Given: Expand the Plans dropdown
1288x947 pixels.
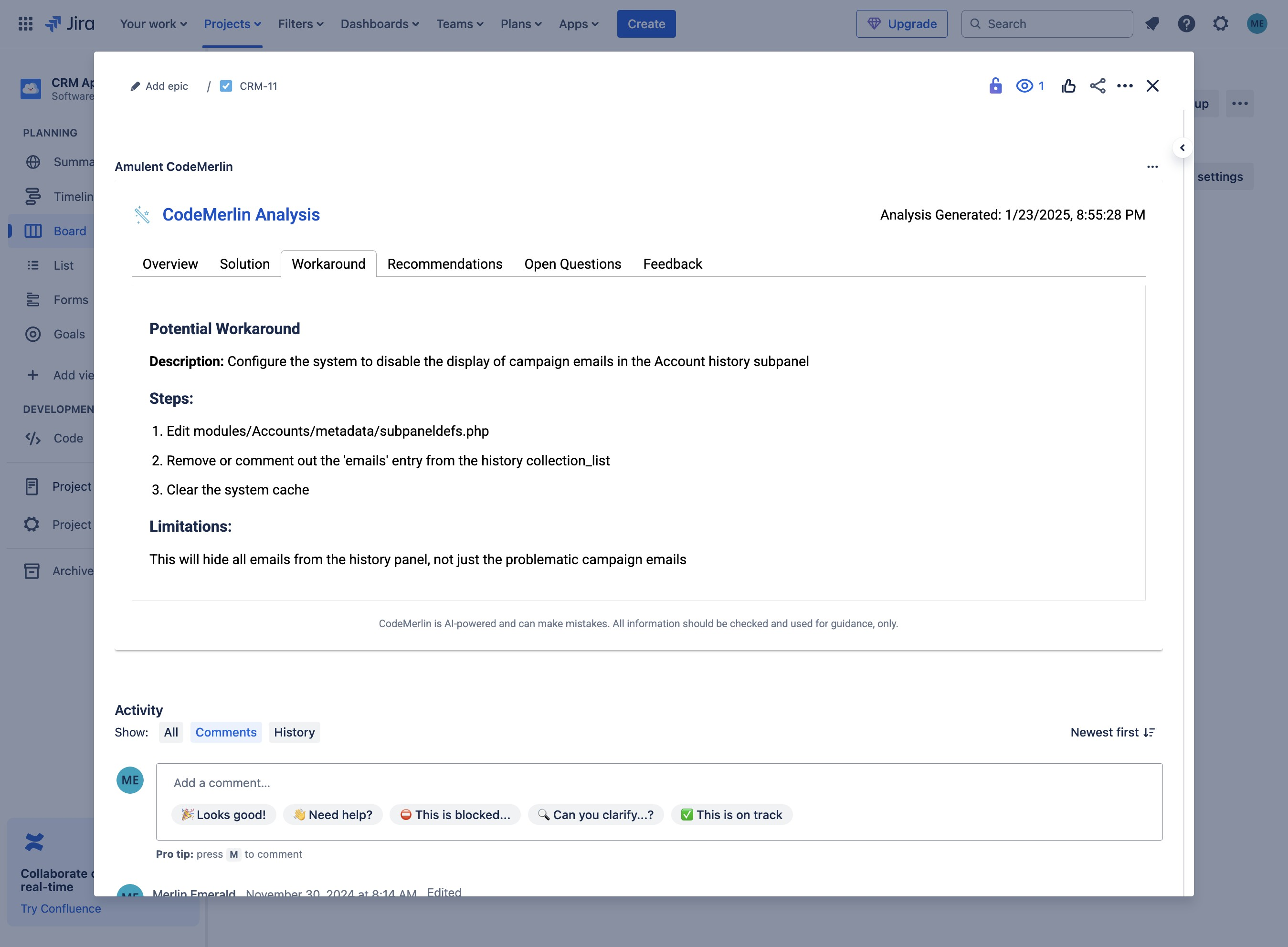Looking at the screenshot, I should [521, 24].
